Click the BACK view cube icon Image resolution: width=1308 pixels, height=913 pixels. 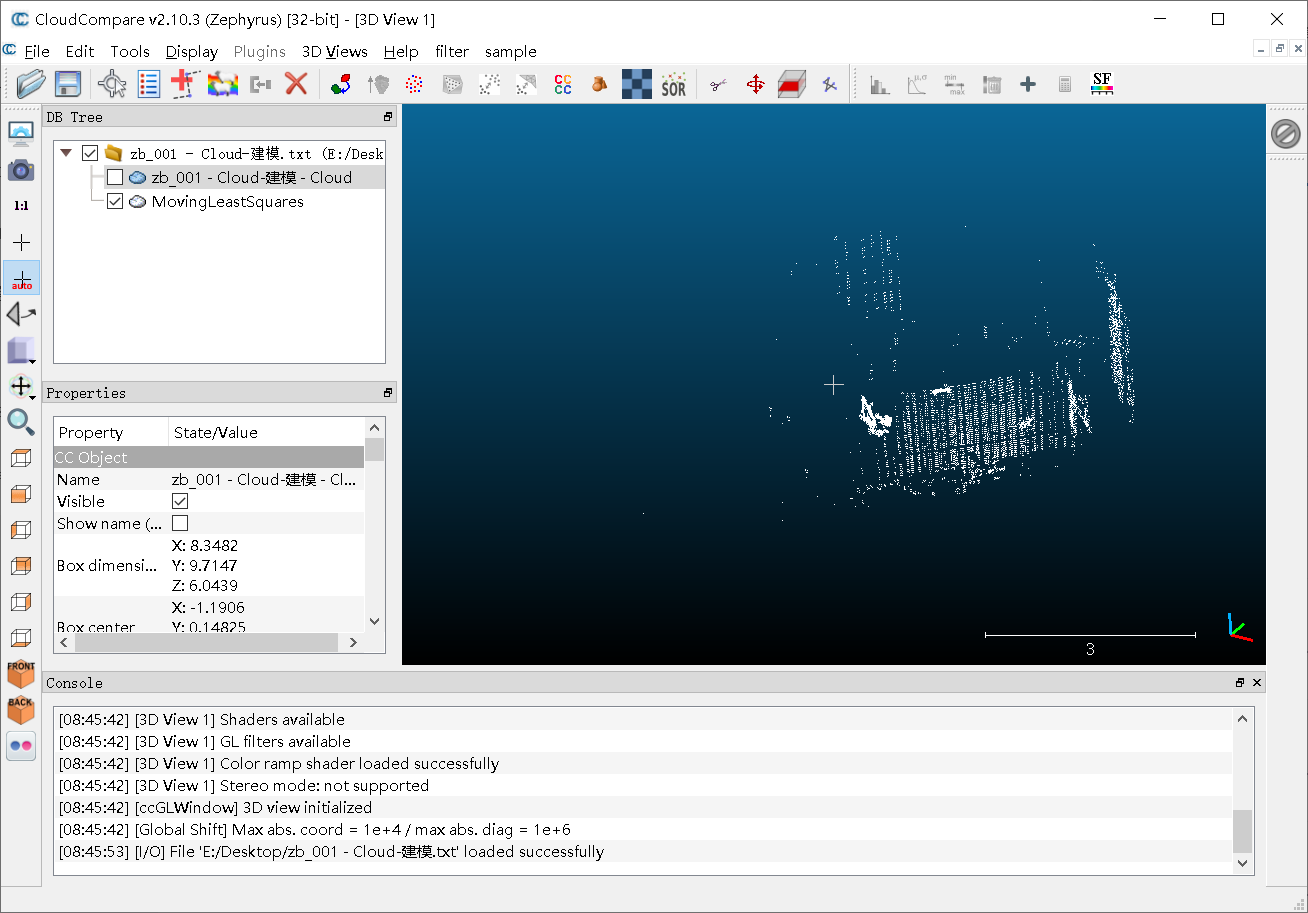(x=21, y=709)
